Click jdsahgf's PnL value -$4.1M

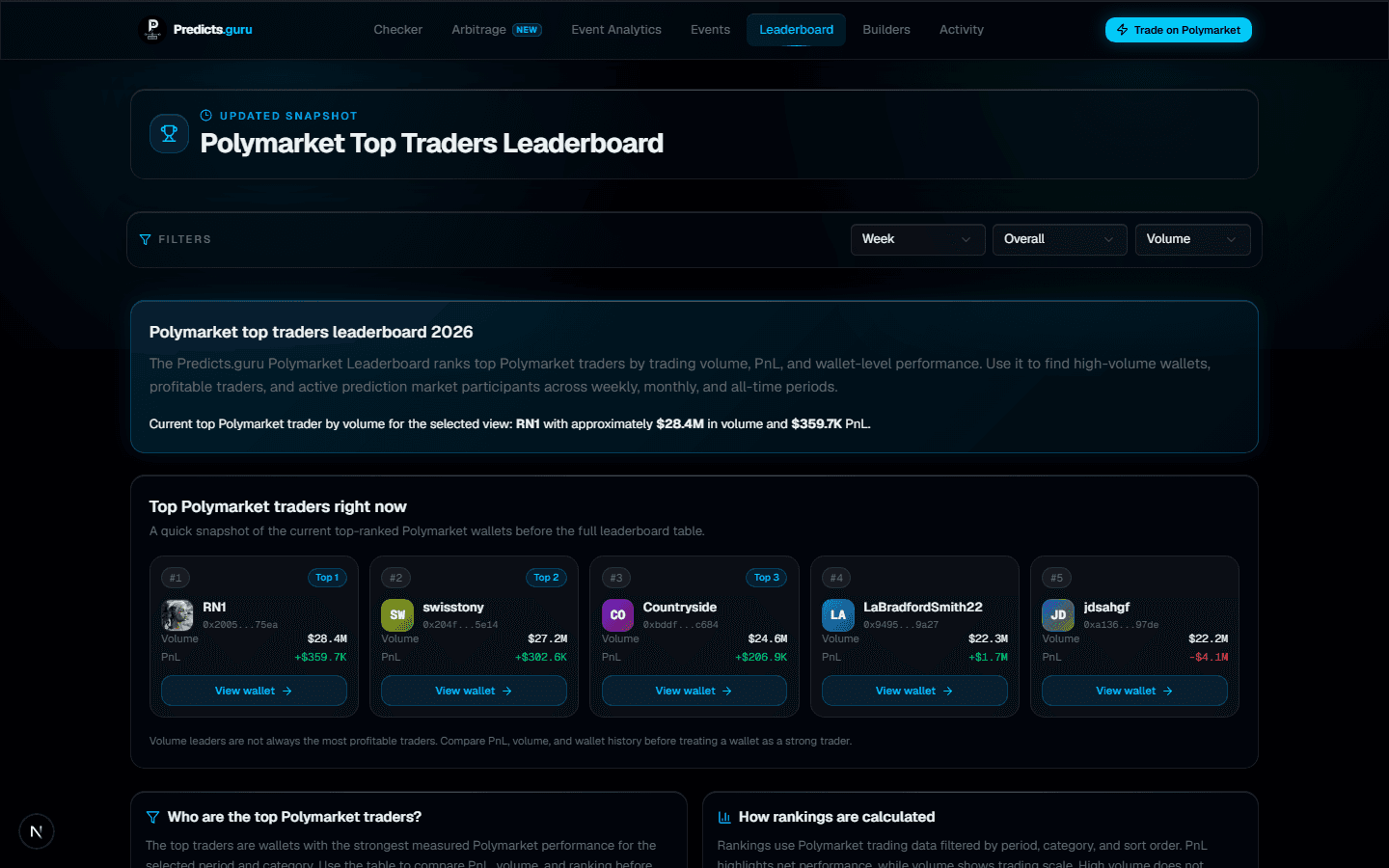(1209, 657)
